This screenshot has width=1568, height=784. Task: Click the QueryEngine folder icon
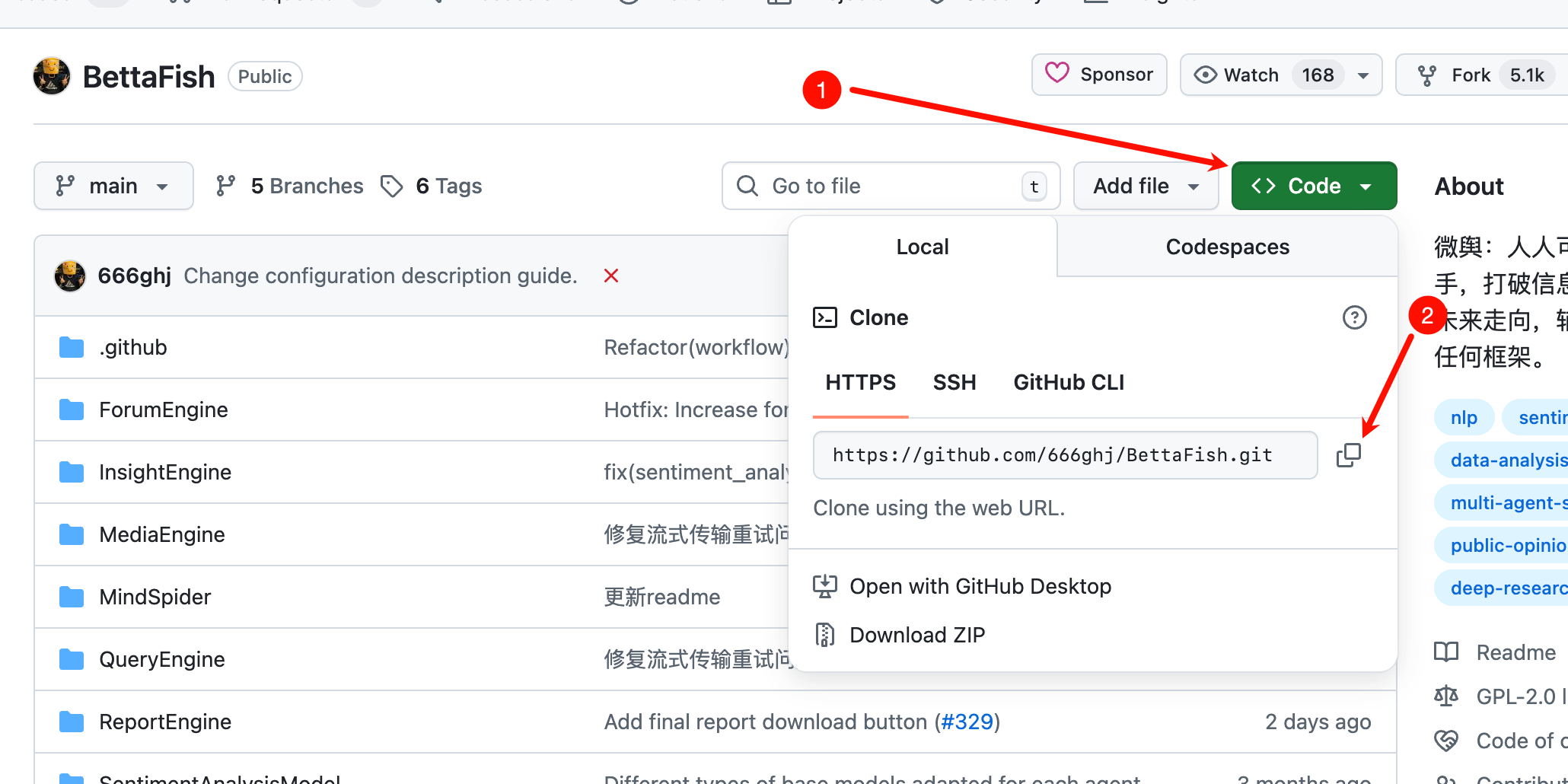72,659
